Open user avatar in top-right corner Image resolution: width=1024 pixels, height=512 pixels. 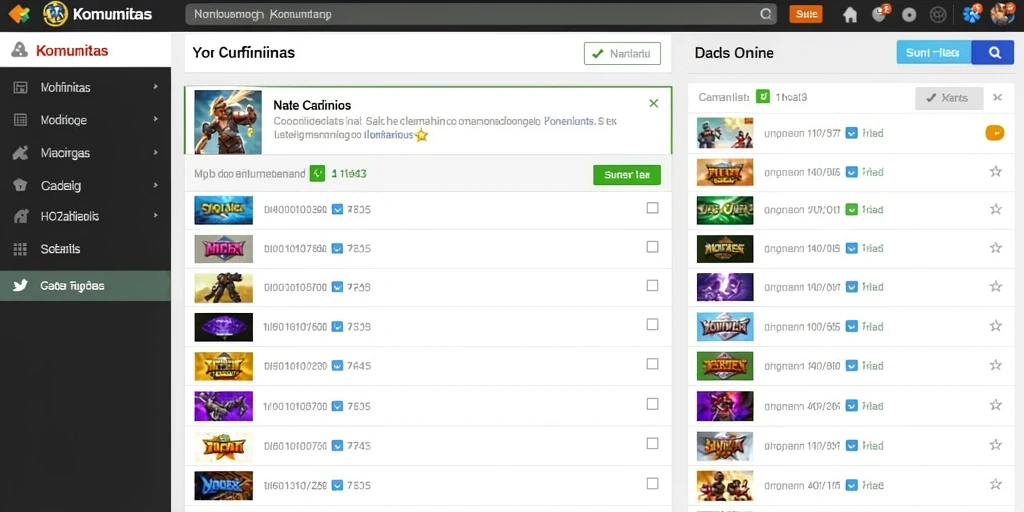(x=1002, y=14)
